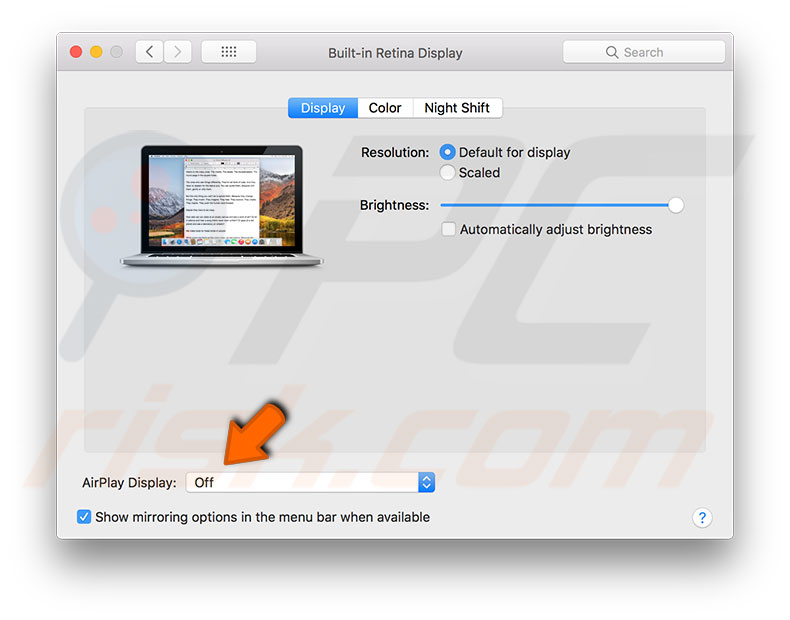Go forward with the right chevron button
This screenshot has height=620, width=790.
(177, 52)
